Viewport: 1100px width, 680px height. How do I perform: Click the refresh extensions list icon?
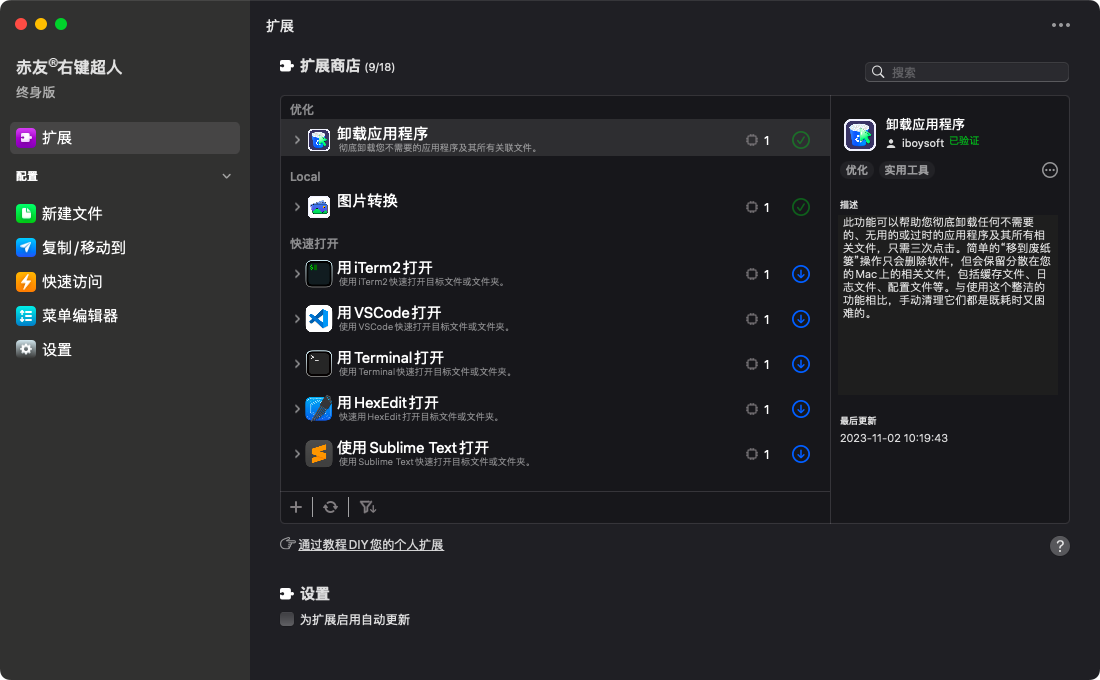tap(330, 507)
